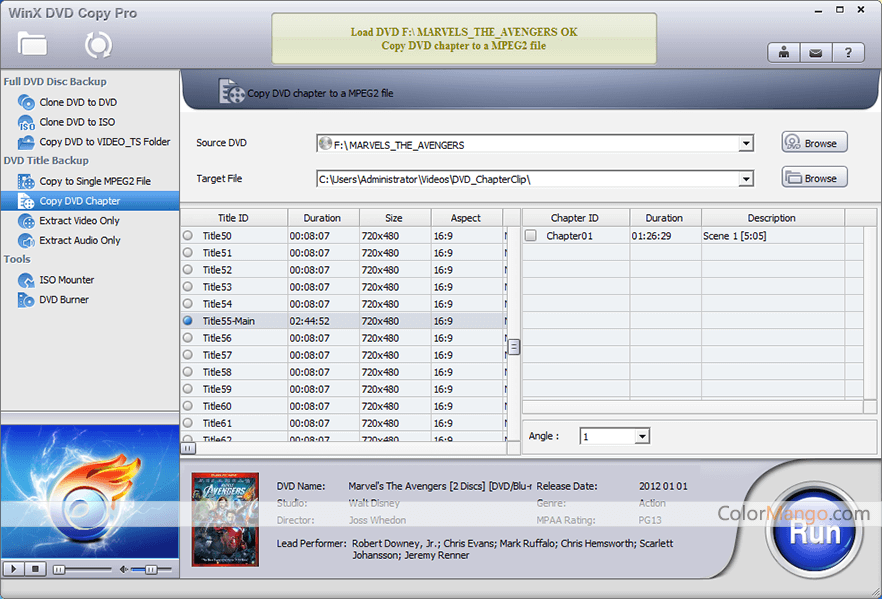Launch the DVD Burner tool
The width and height of the screenshot is (882, 599).
point(64,300)
